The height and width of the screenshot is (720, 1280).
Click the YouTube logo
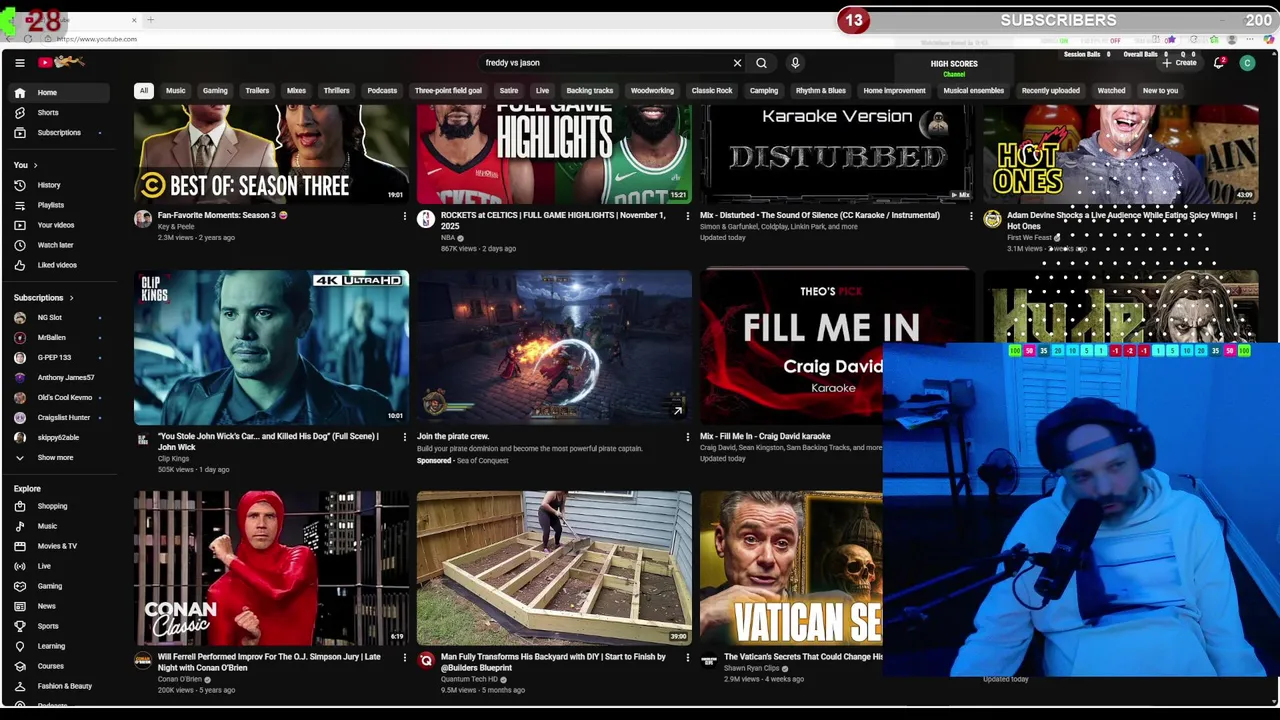tap(62, 63)
